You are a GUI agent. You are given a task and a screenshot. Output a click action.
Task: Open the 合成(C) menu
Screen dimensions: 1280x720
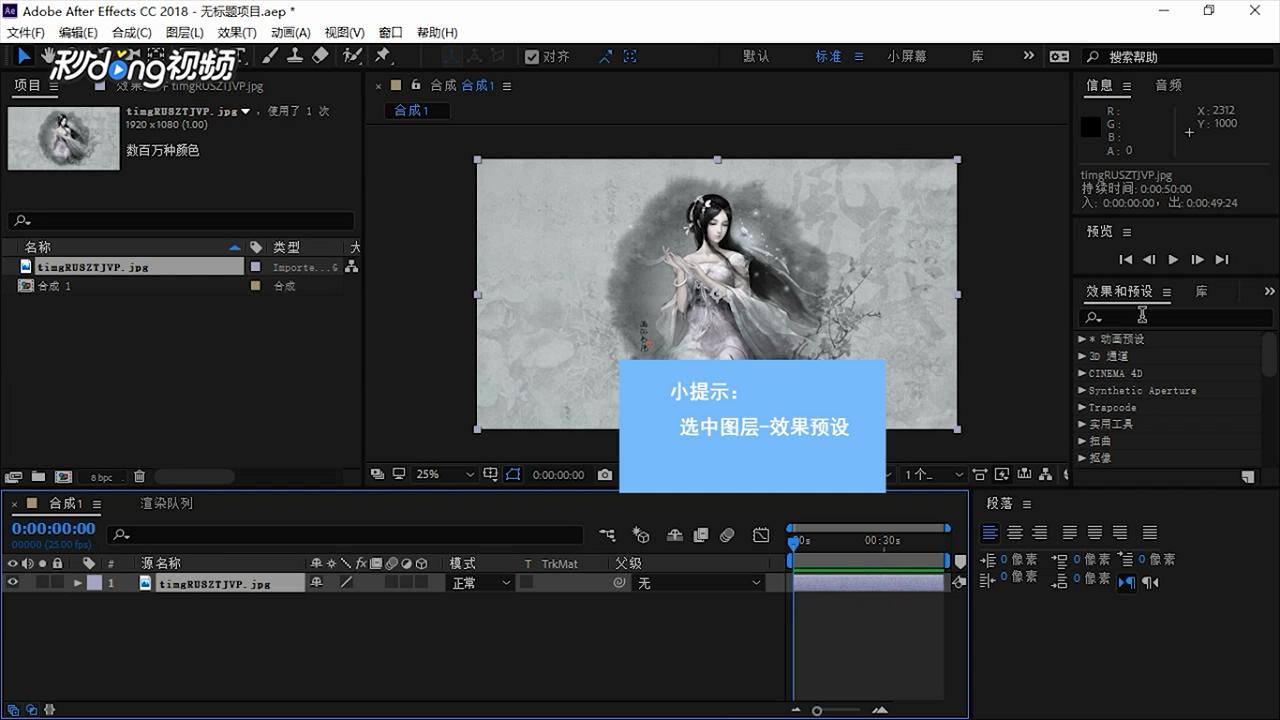tap(132, 33)
